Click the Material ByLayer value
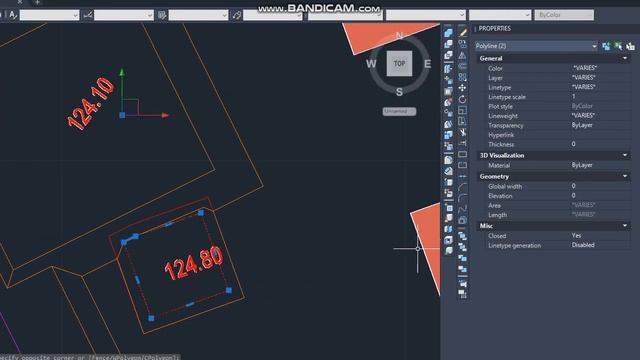 point(582,165)
